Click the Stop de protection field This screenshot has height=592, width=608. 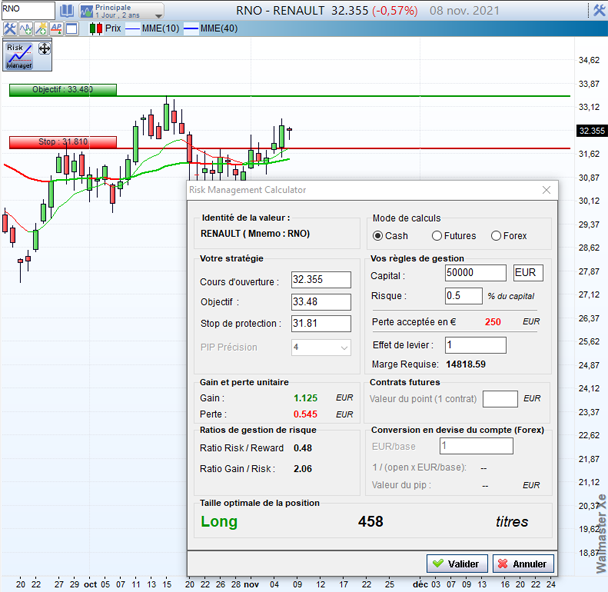coord(321,323)
